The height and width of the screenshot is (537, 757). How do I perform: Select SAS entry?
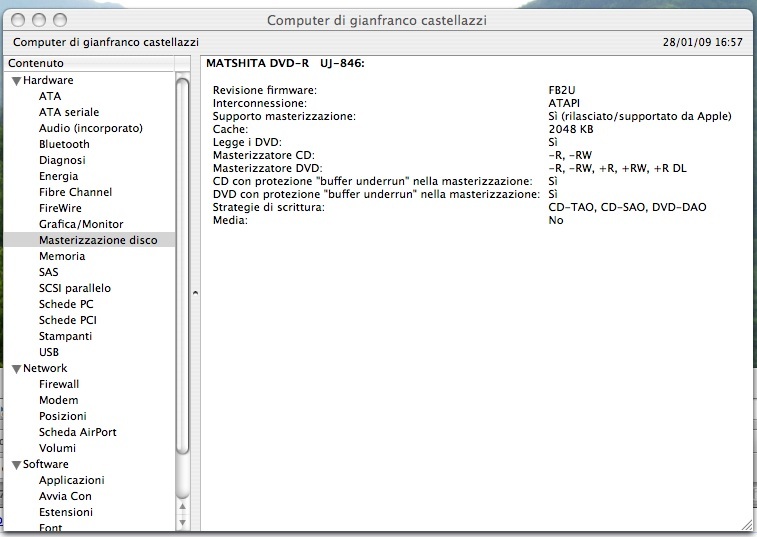49,272
